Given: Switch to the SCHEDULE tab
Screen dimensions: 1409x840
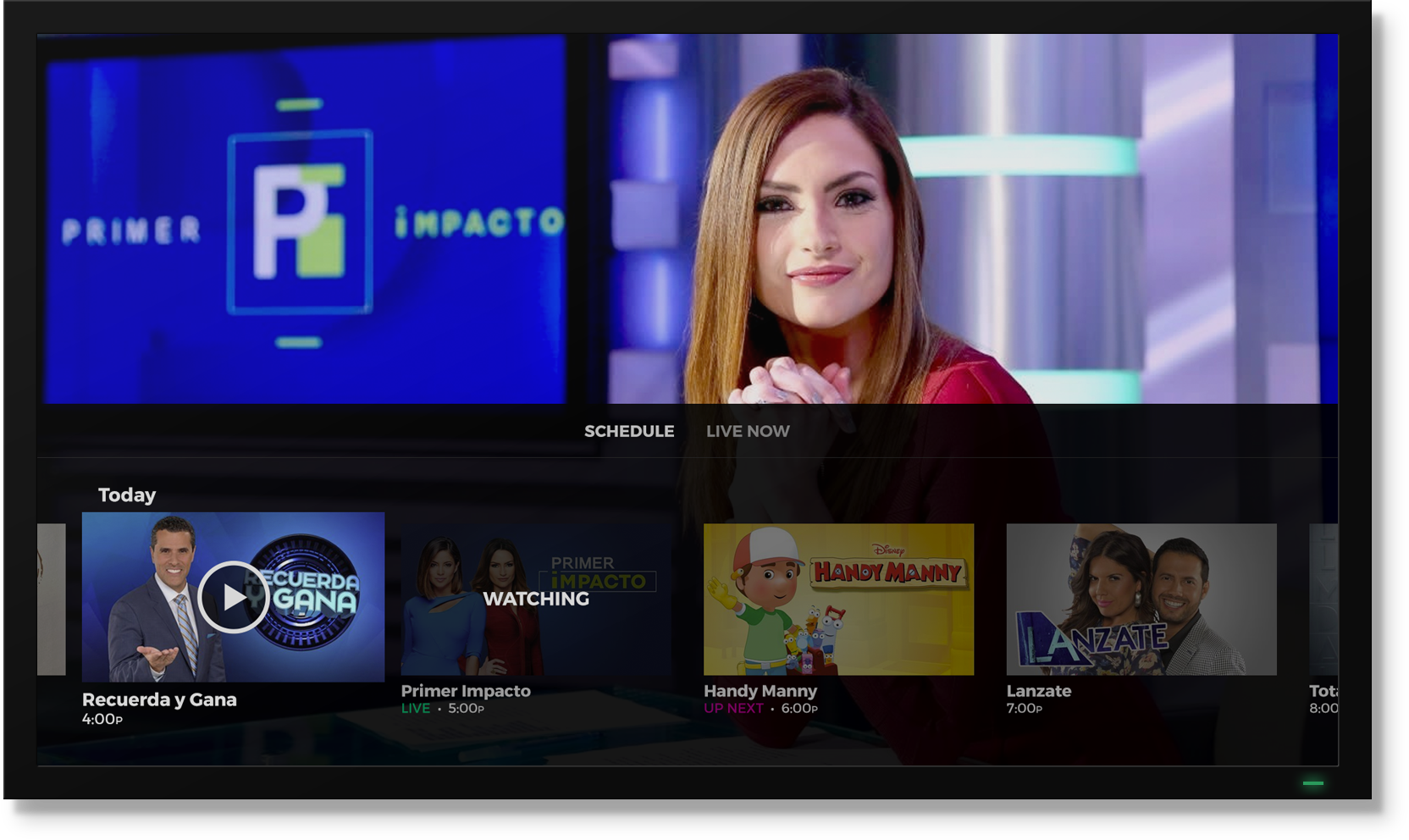Looking at the screenshot, I should pos(628,431).
